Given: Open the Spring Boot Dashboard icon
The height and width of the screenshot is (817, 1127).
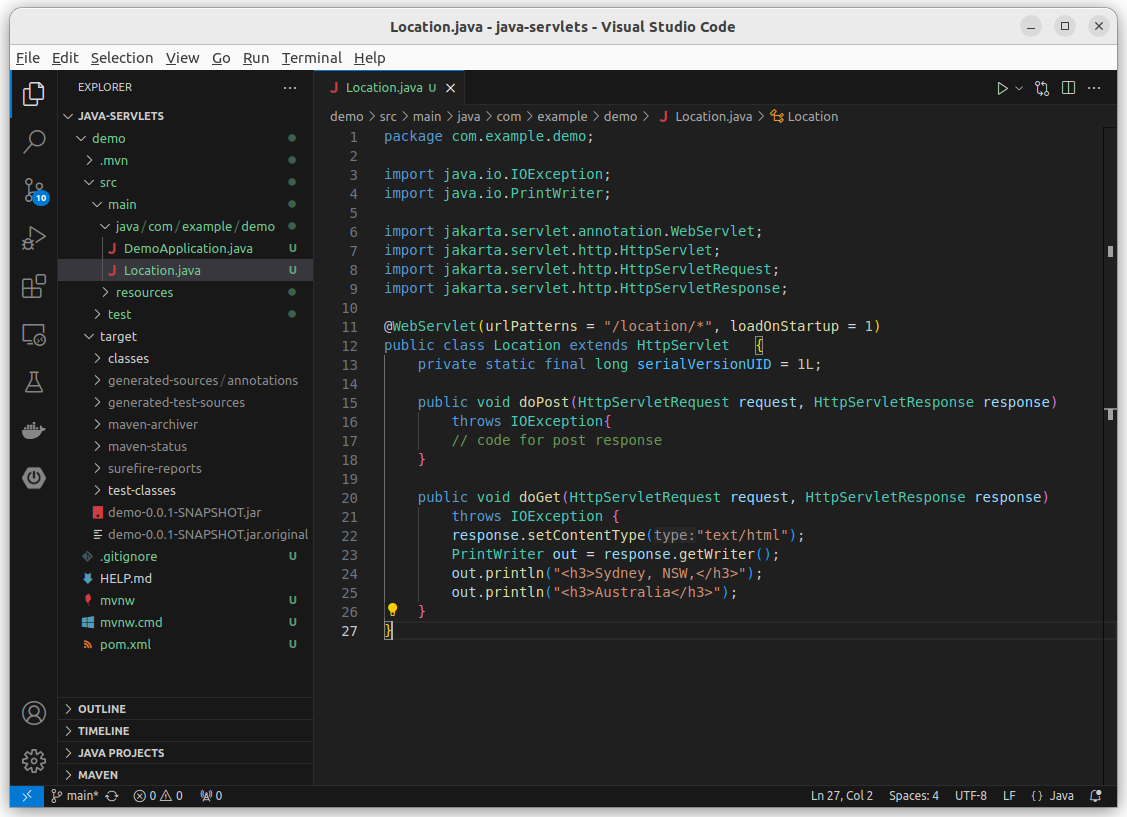Looking at the screenshot, I should coord(34,478).
